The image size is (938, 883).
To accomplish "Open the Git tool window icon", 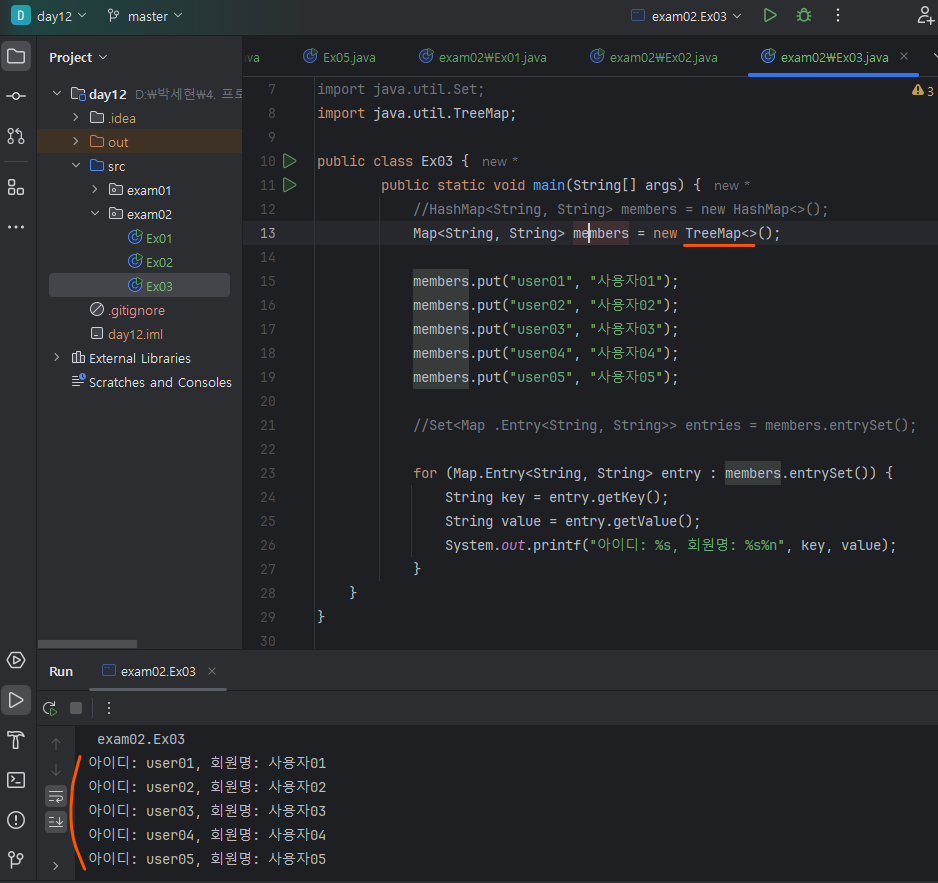I will coord(16,859).
